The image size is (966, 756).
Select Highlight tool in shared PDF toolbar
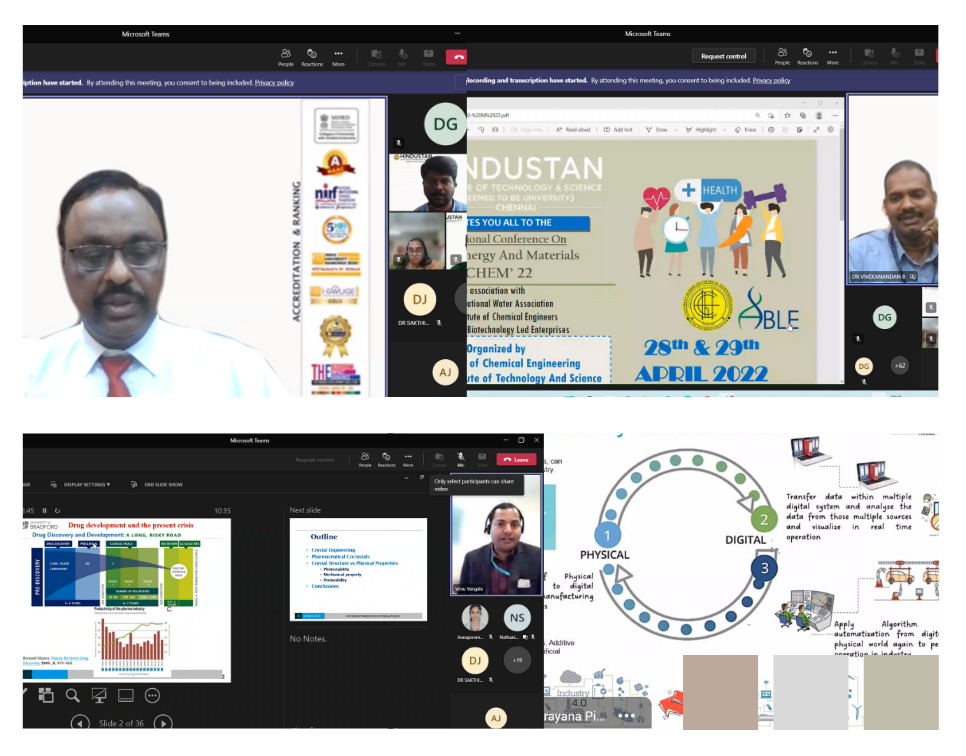(701, 130)
